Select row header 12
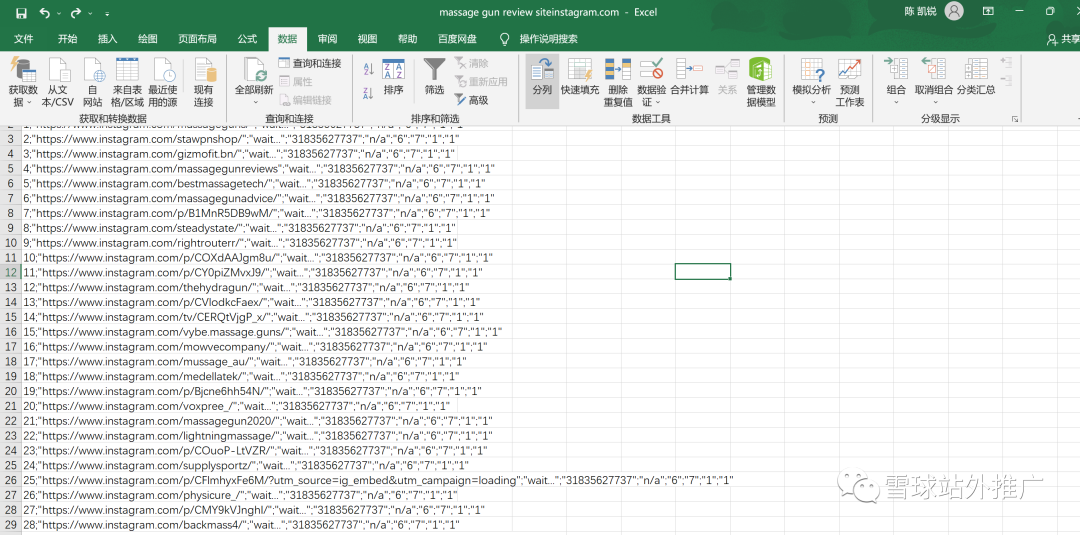Viewport: 1080px width, 535px height. tap(10, 273)
